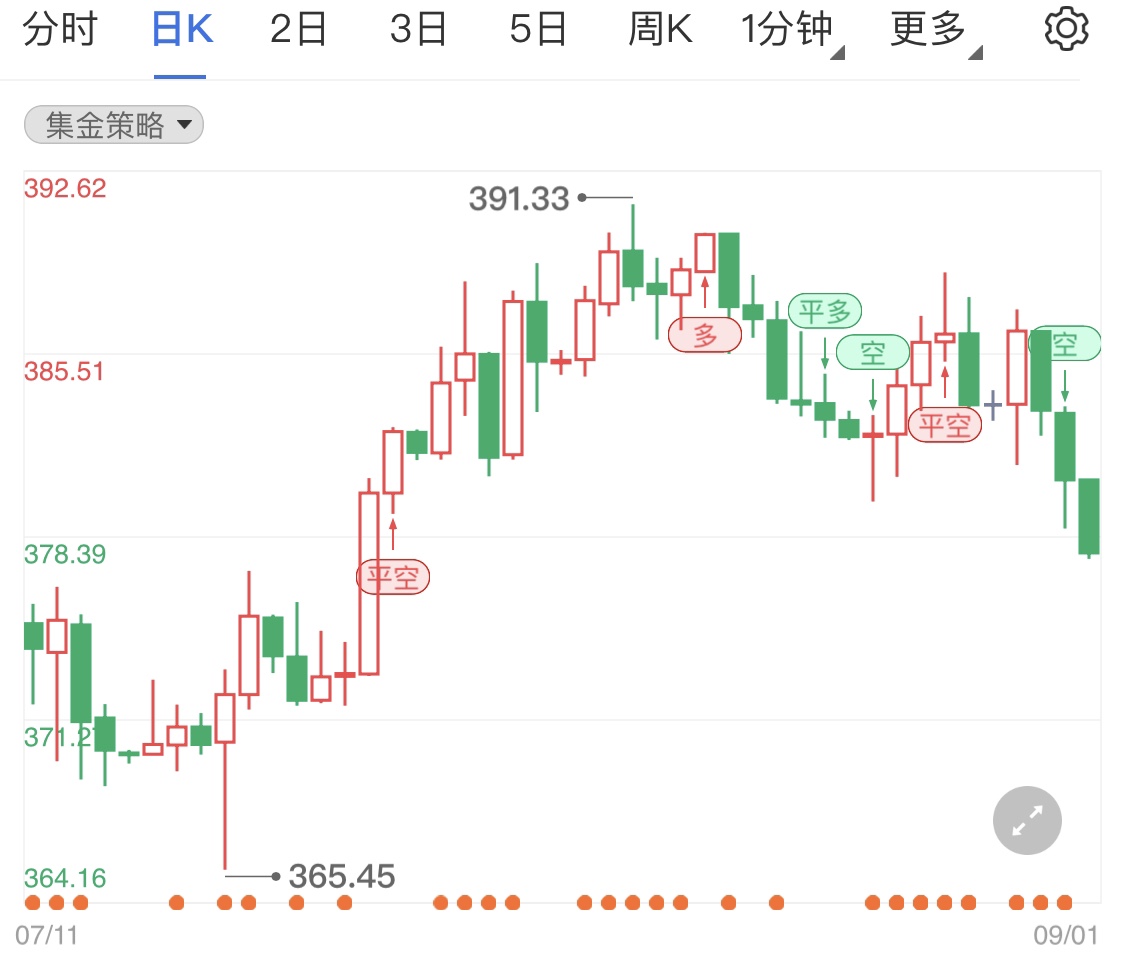
Task: Tap the red 平空 marker on right side
Action: [x=945, y=425]
